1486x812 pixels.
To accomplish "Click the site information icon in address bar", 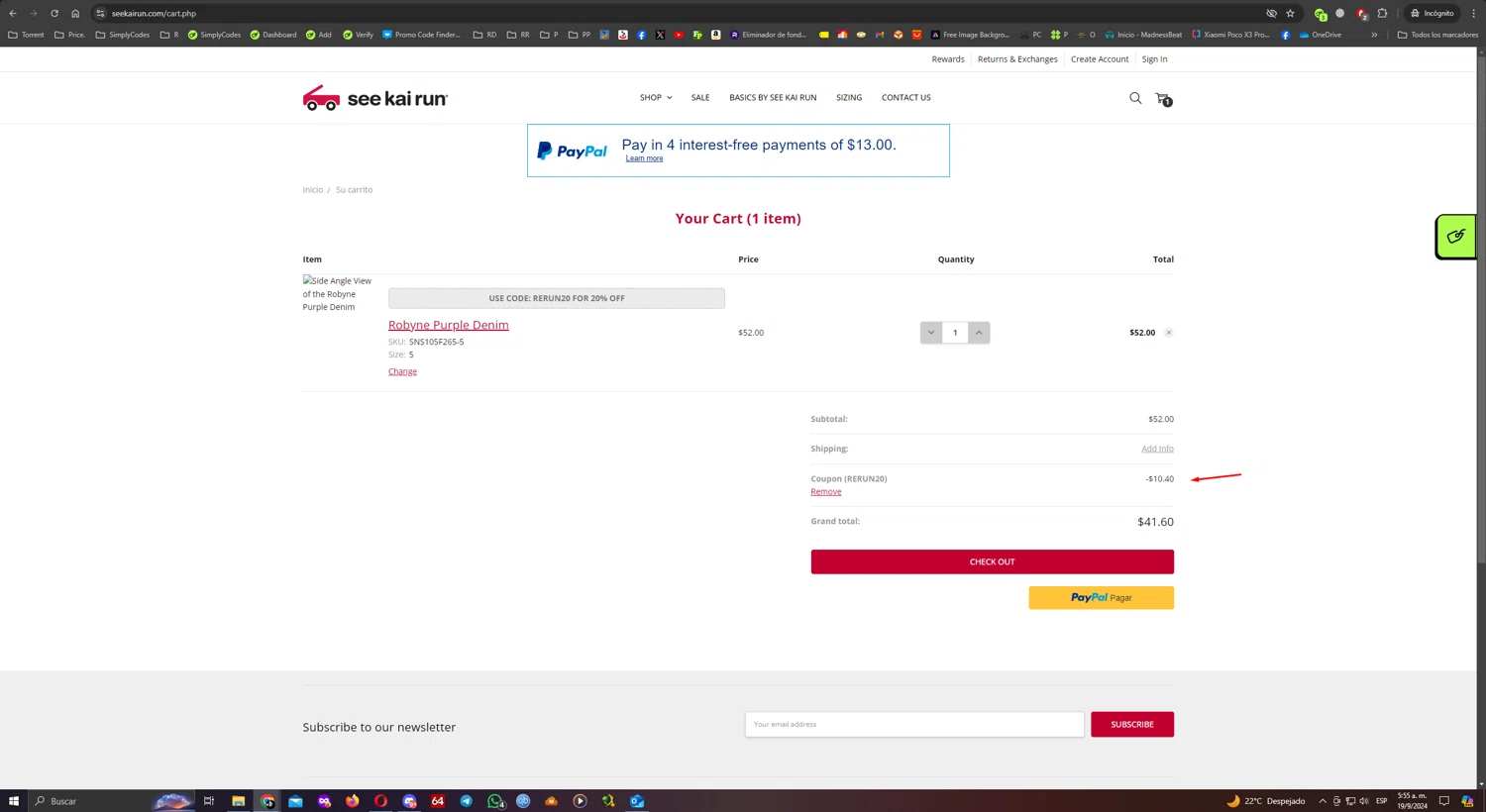I will click(100, 13).
